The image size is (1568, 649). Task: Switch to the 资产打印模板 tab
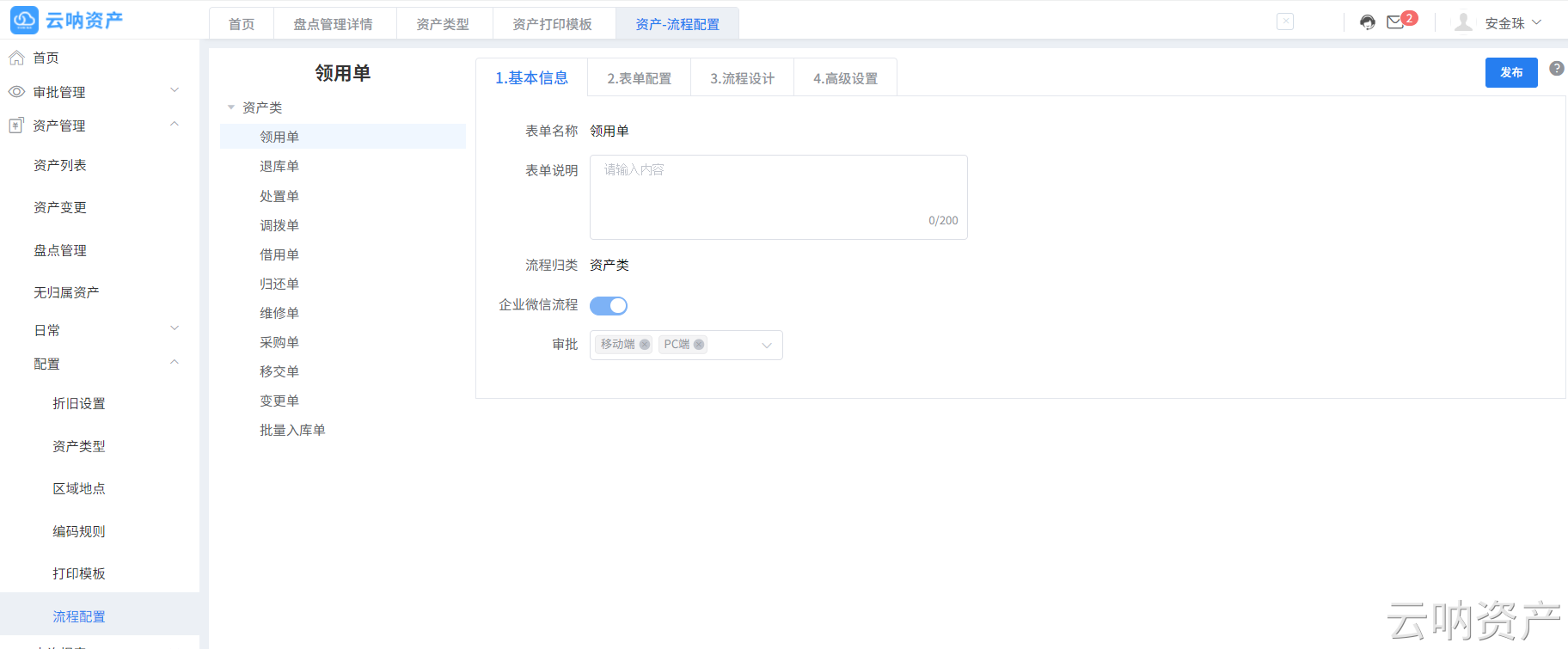[553, 24]
